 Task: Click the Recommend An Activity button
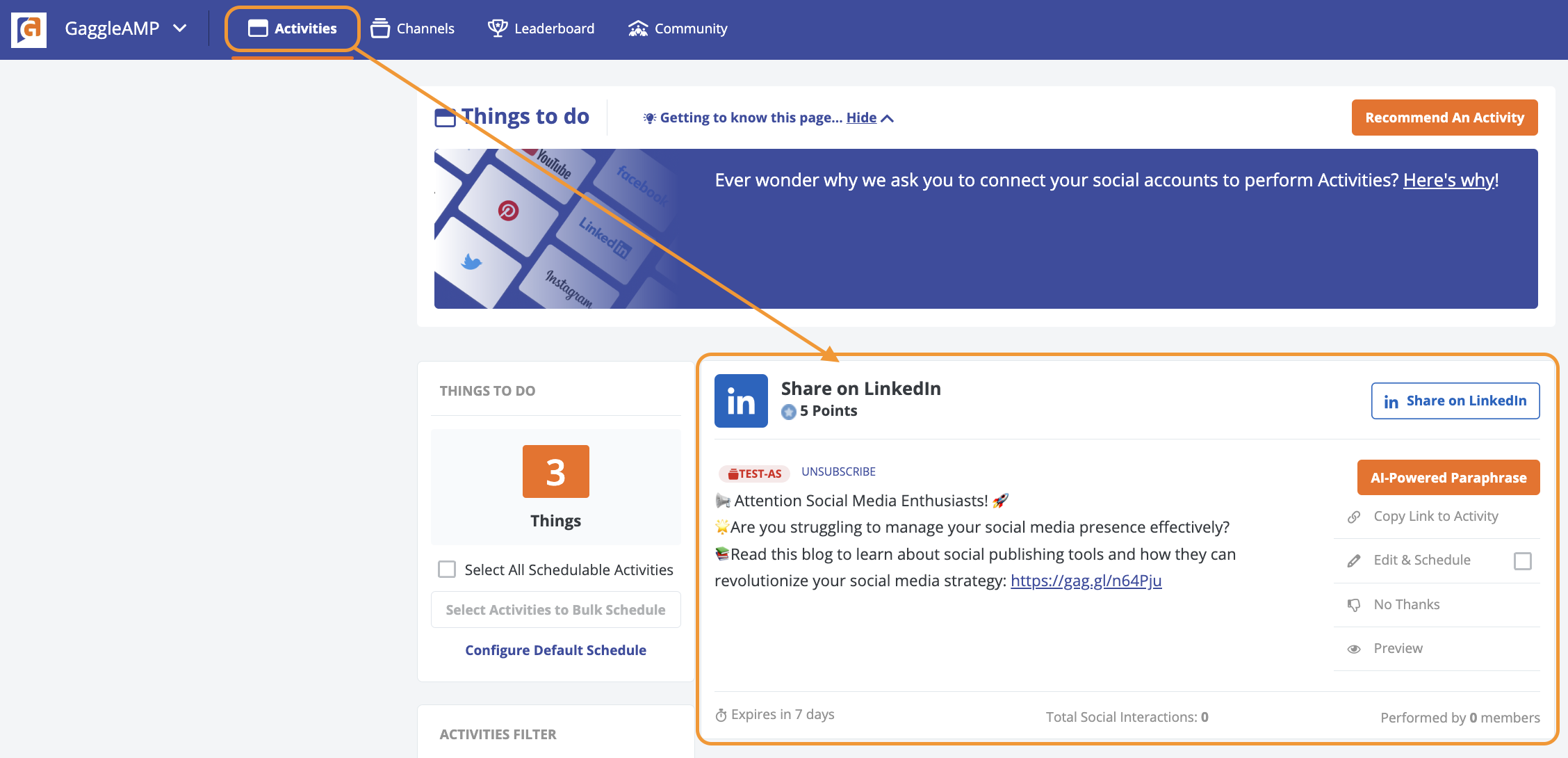1444,118
